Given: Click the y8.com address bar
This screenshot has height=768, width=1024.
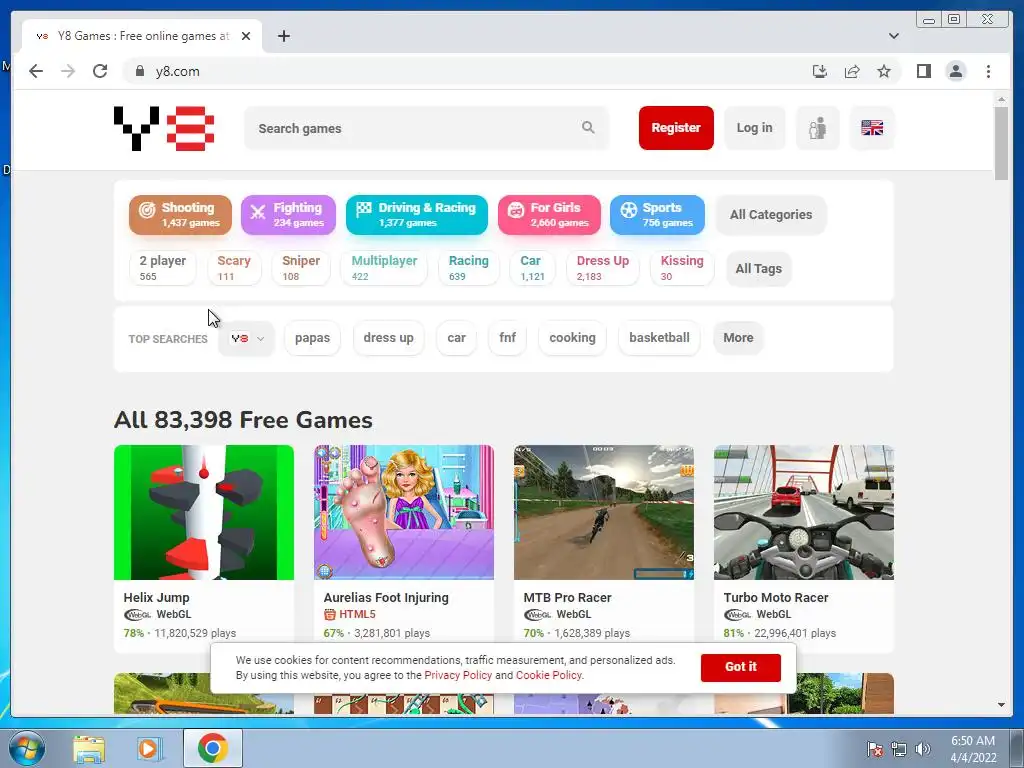Looking at the screenshot, I should 470,71.
